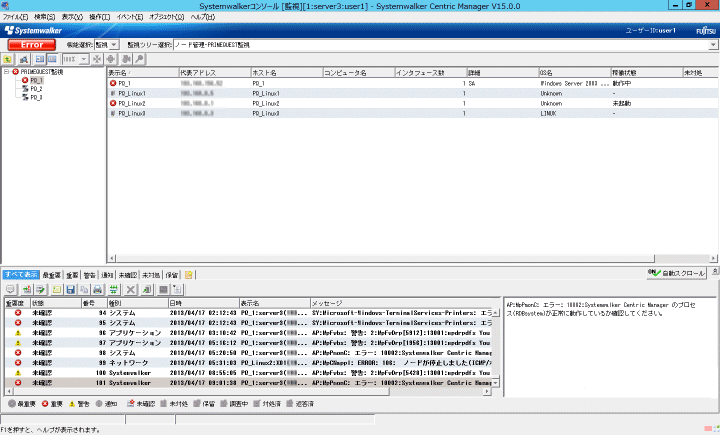720x435 pixels.
Task: Sort node list by 代表アドレス column
Action: 215,73
